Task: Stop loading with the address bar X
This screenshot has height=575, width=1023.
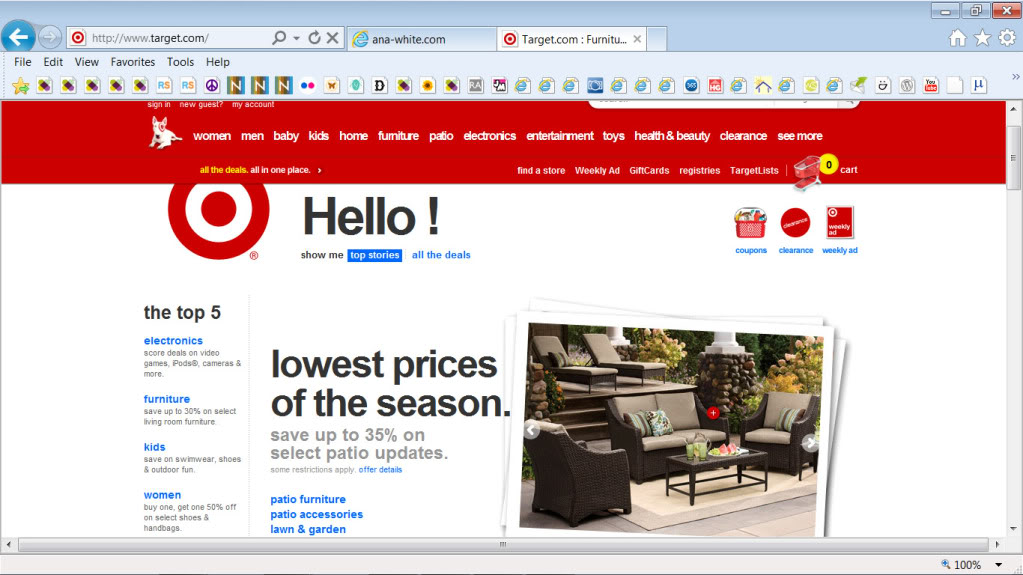Action: click(x=333, y=38)
